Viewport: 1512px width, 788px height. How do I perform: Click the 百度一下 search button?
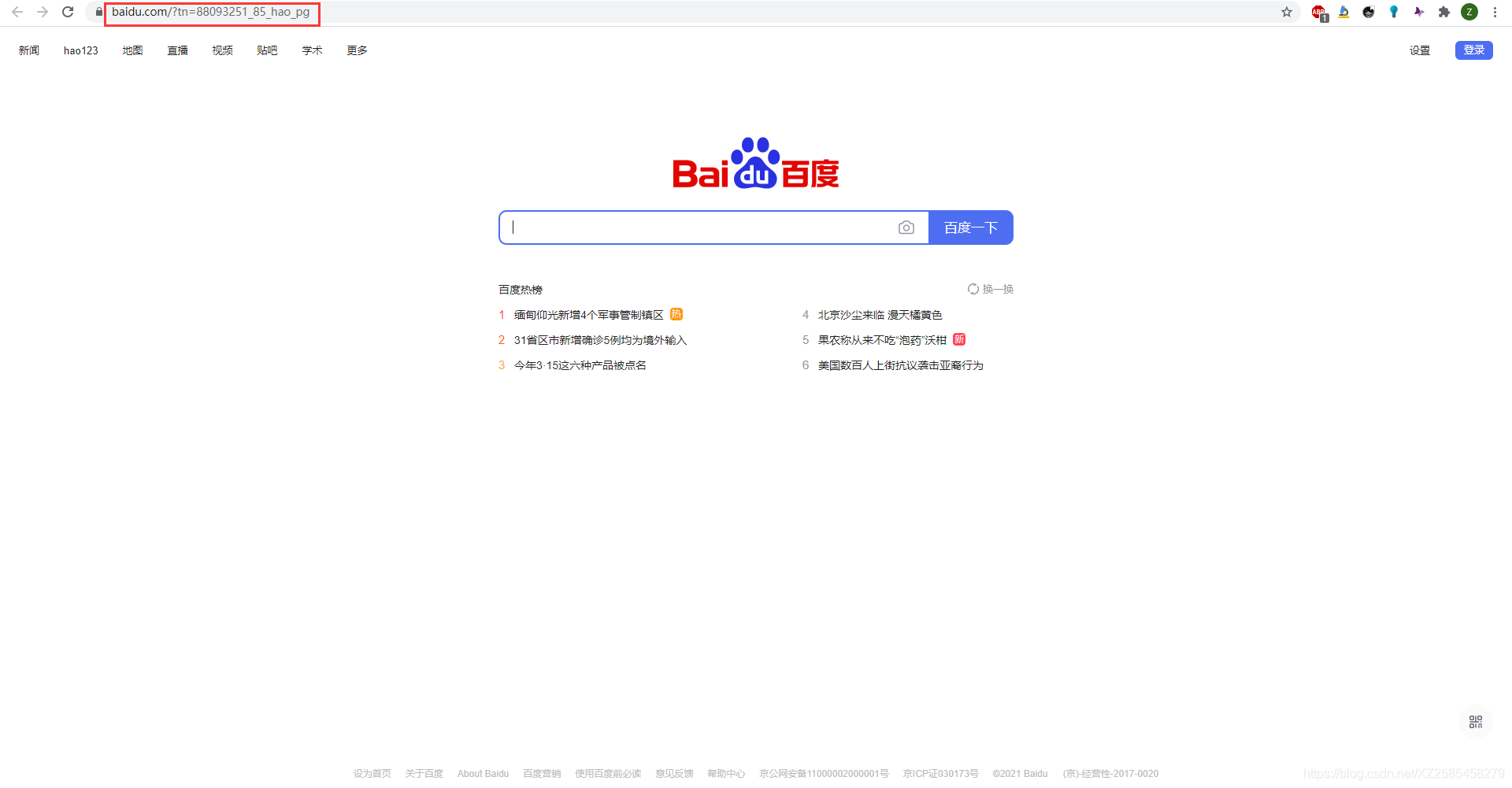pos(970,228)
